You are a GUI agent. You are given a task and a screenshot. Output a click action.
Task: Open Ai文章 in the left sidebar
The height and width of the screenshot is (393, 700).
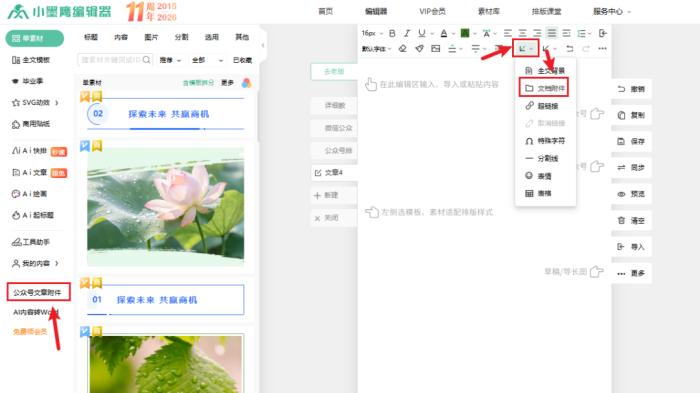[39, 172]
